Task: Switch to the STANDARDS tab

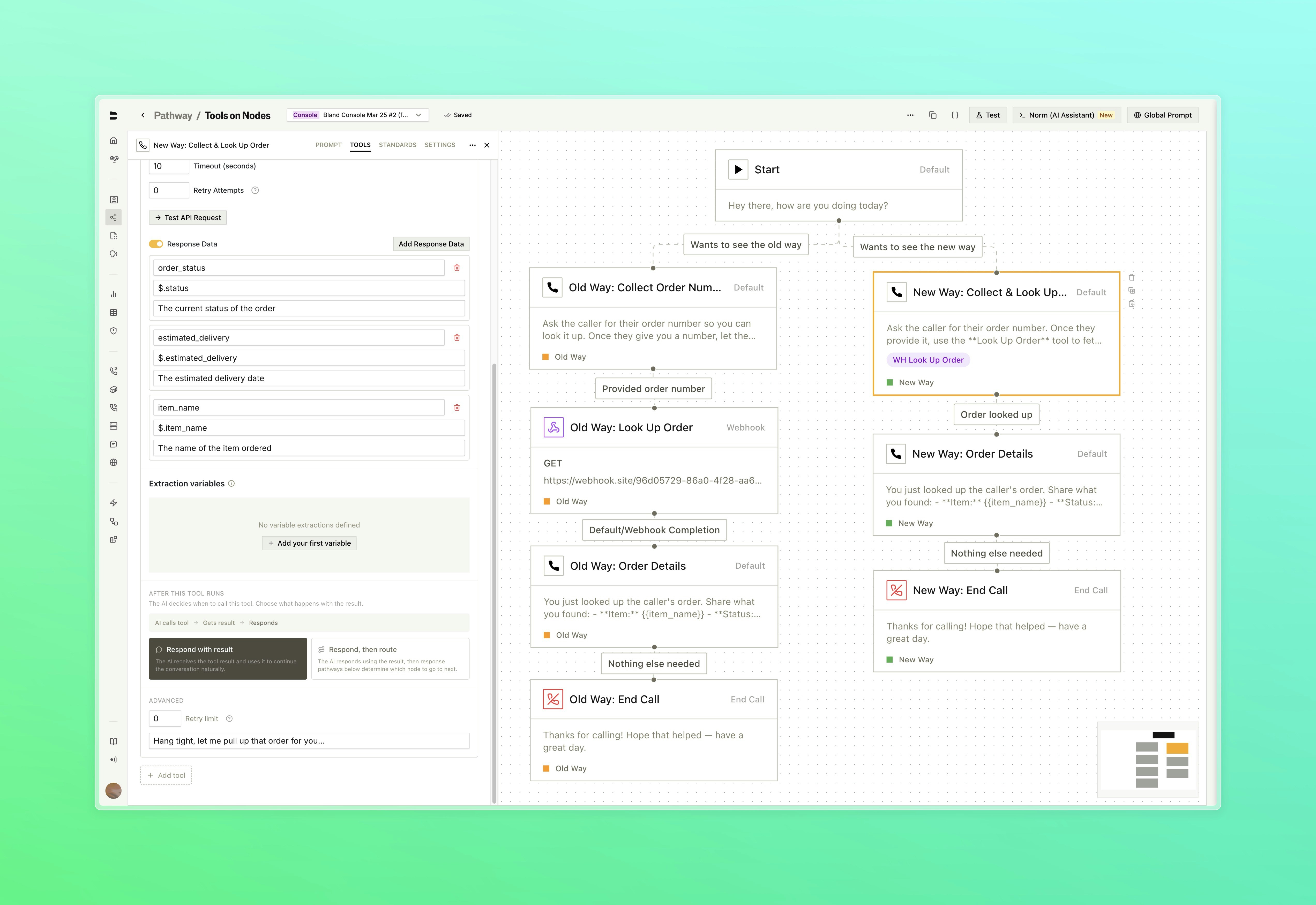Action: click(x=397, y=145)
